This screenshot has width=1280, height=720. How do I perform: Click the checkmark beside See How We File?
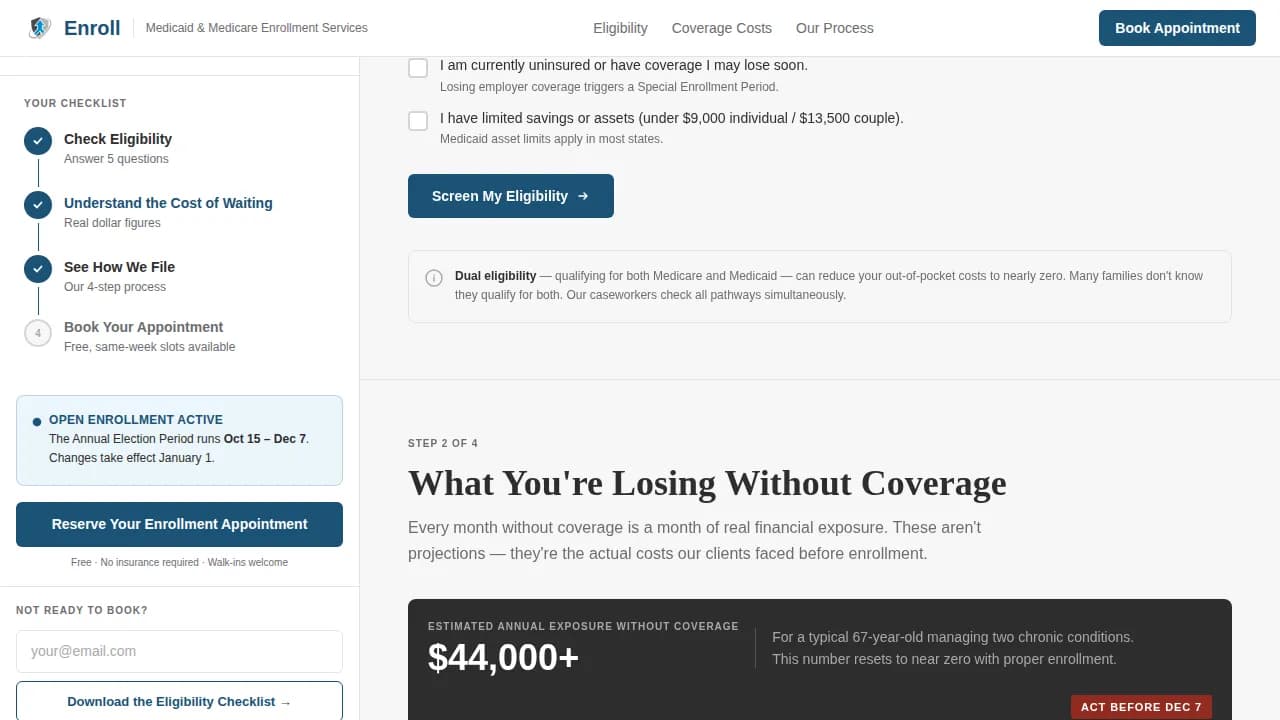(x=38, y=269)
